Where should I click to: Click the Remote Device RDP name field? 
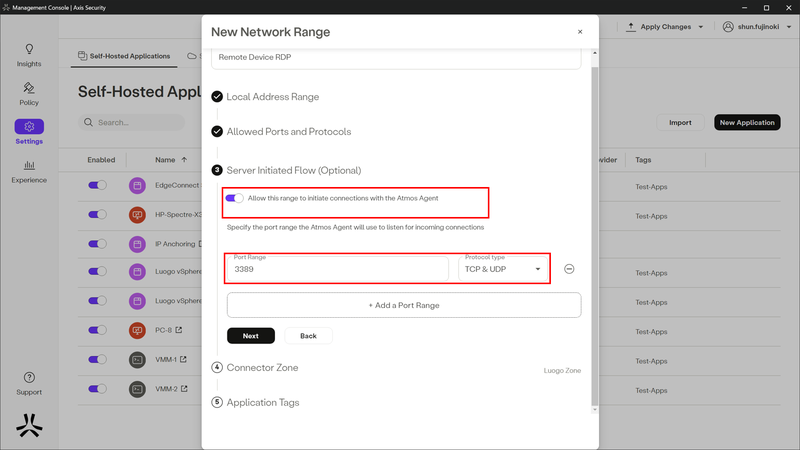pyautogui.click(x=396, y=58)
